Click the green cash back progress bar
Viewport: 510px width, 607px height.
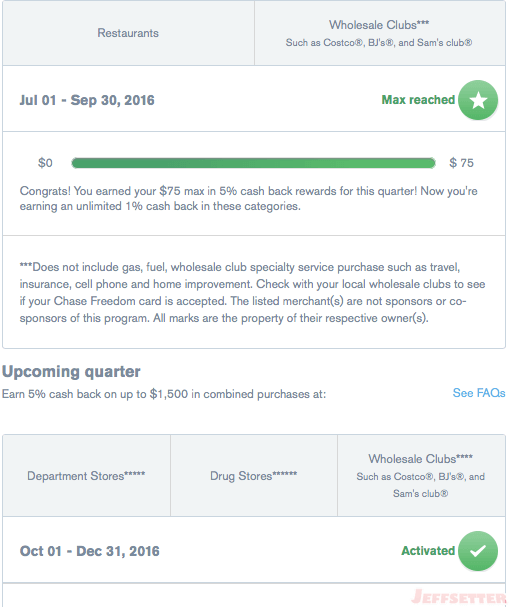254,163
